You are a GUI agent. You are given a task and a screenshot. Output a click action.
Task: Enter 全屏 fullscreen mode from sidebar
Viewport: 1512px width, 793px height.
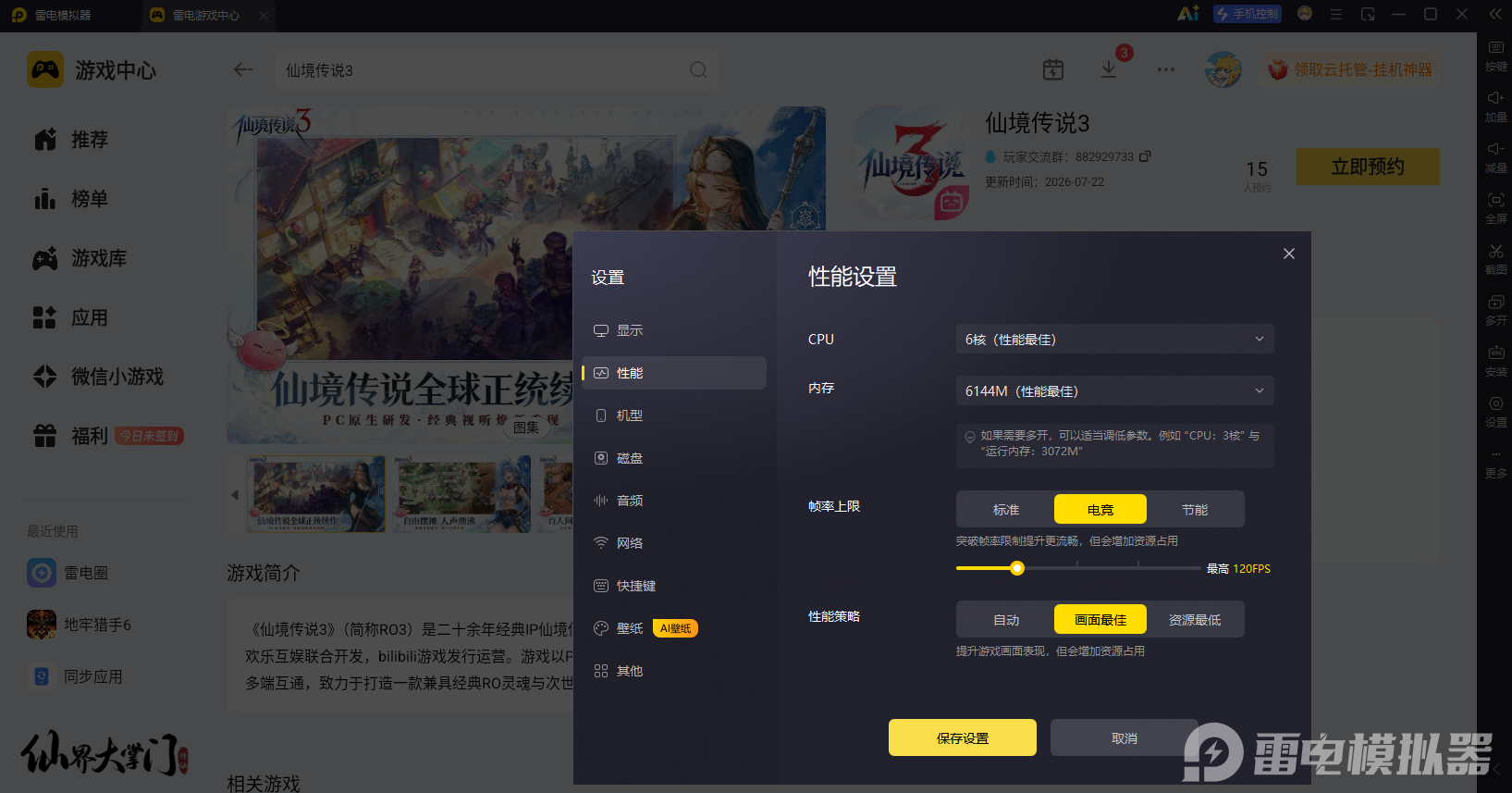(x=1495, y=208)
